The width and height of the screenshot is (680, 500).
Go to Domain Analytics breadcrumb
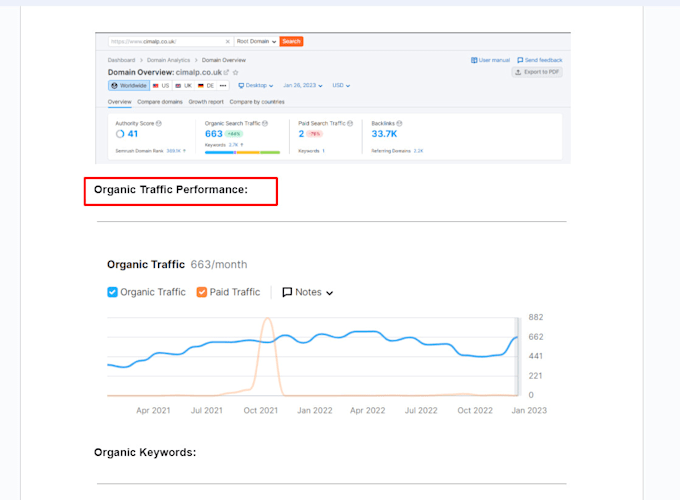[168, 60]
